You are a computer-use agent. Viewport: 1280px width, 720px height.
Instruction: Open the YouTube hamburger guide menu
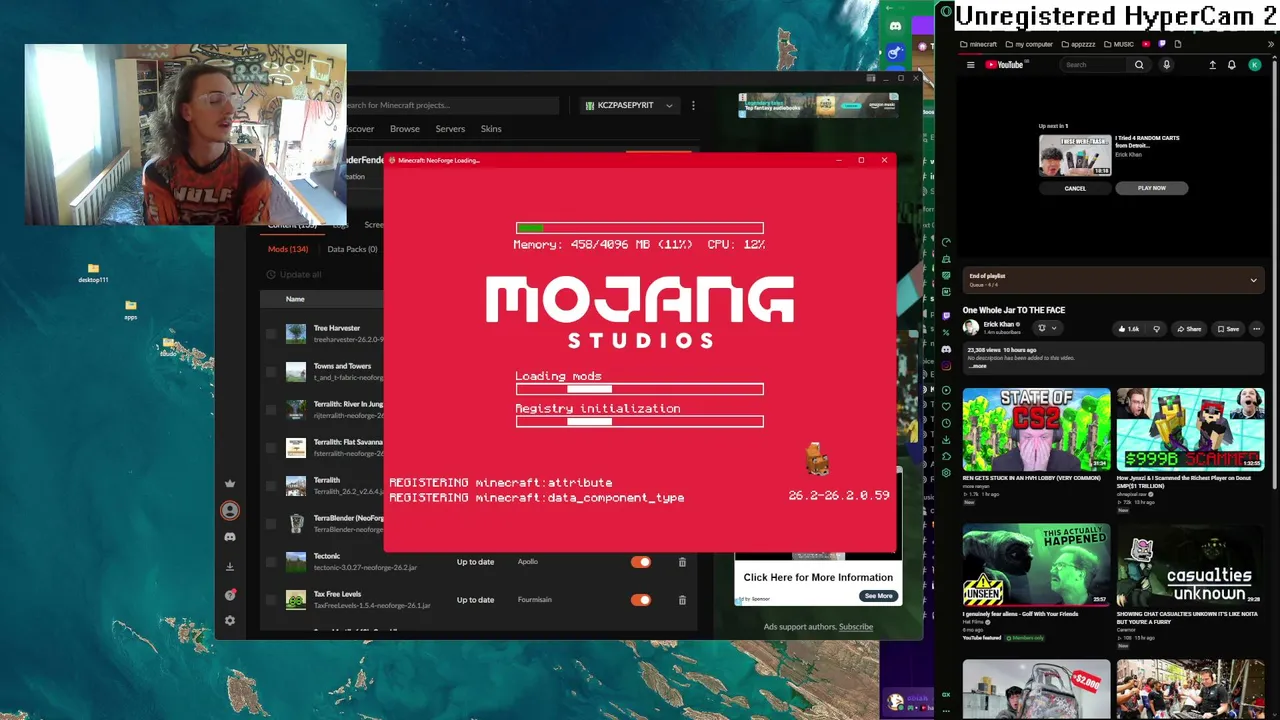click(970, 65)
